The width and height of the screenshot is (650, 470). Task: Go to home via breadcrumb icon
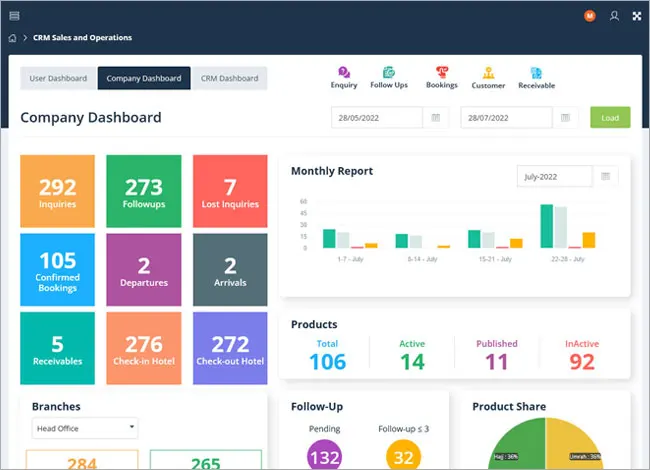tap(12, 38)
